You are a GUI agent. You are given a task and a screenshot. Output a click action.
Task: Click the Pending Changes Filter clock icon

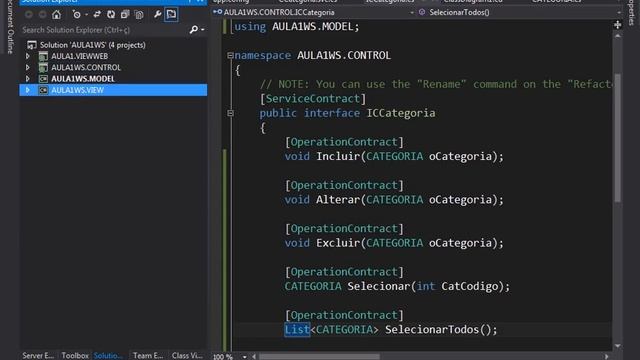pos(76,15)
